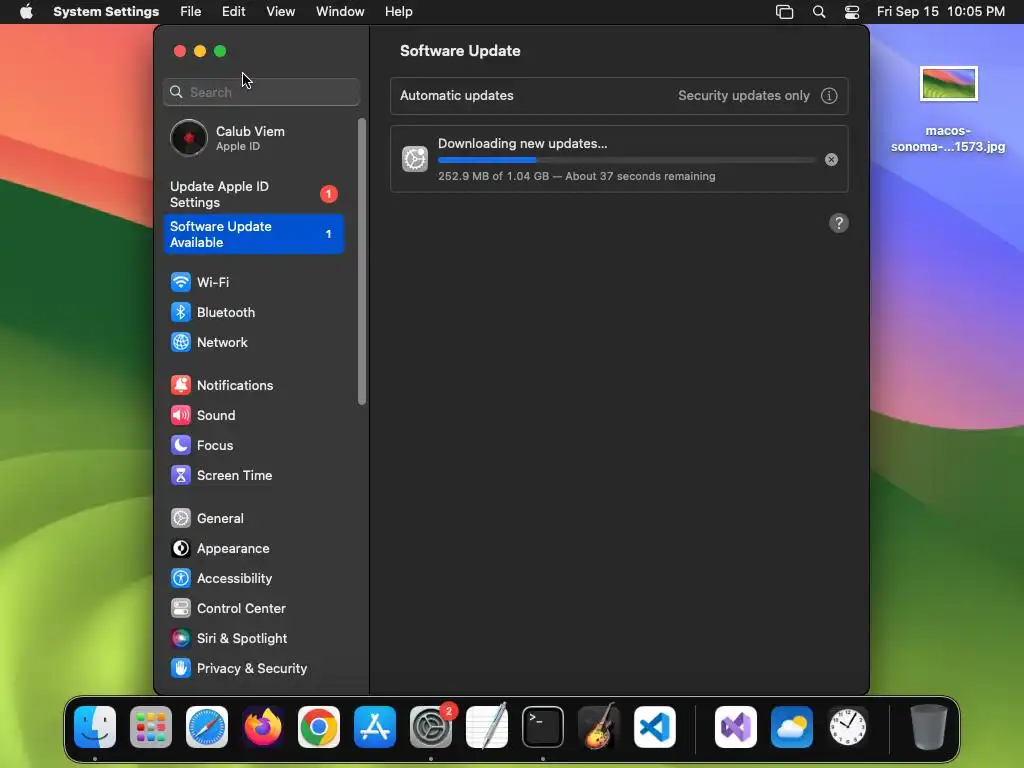
Task: Launch GarageBand from the Dock
Action: pyautogui.click(x=599, y=727)
